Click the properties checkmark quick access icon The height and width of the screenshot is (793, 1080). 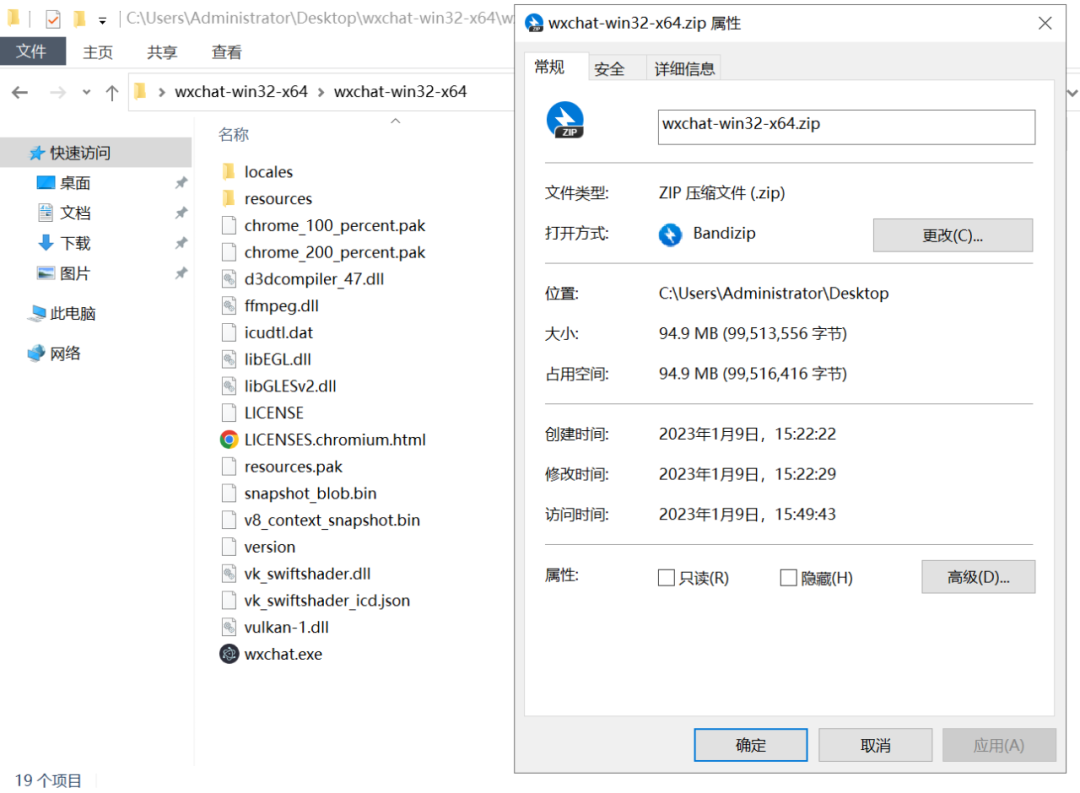click(52, 19)
